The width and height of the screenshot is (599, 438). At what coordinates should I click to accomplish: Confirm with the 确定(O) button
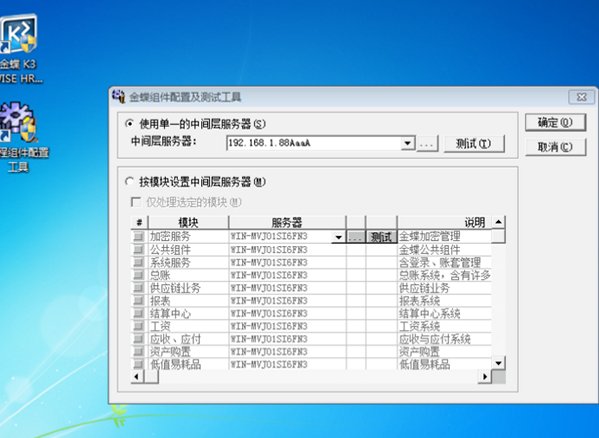tap(555, 123)
